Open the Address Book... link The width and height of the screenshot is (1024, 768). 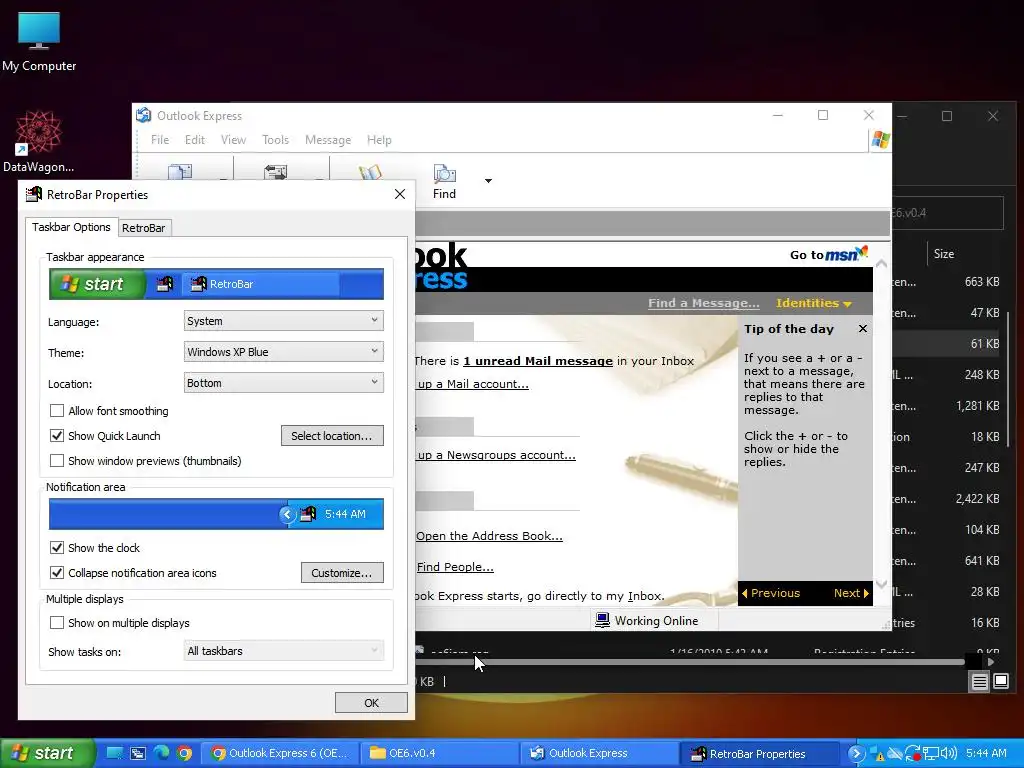[489, 536]
